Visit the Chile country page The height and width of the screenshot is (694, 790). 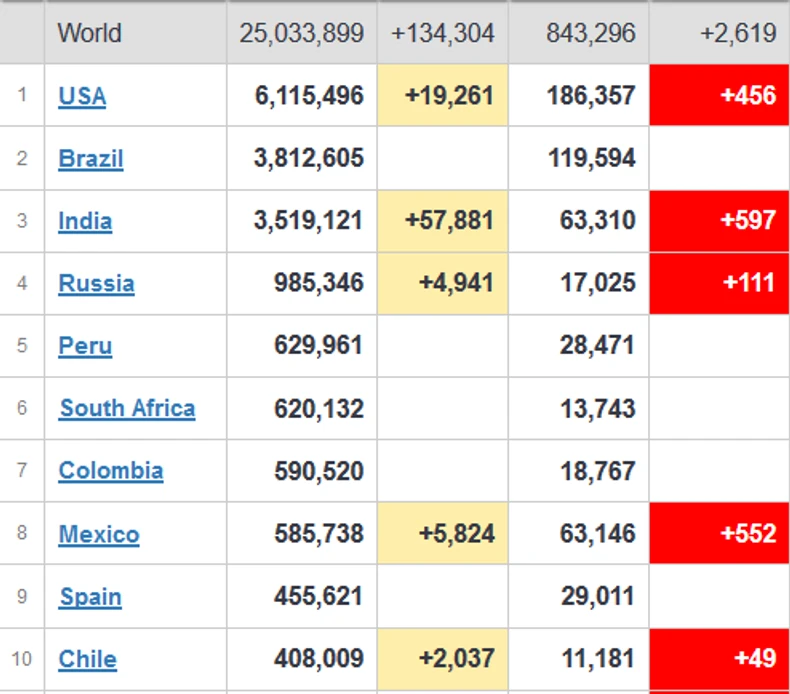87,659
